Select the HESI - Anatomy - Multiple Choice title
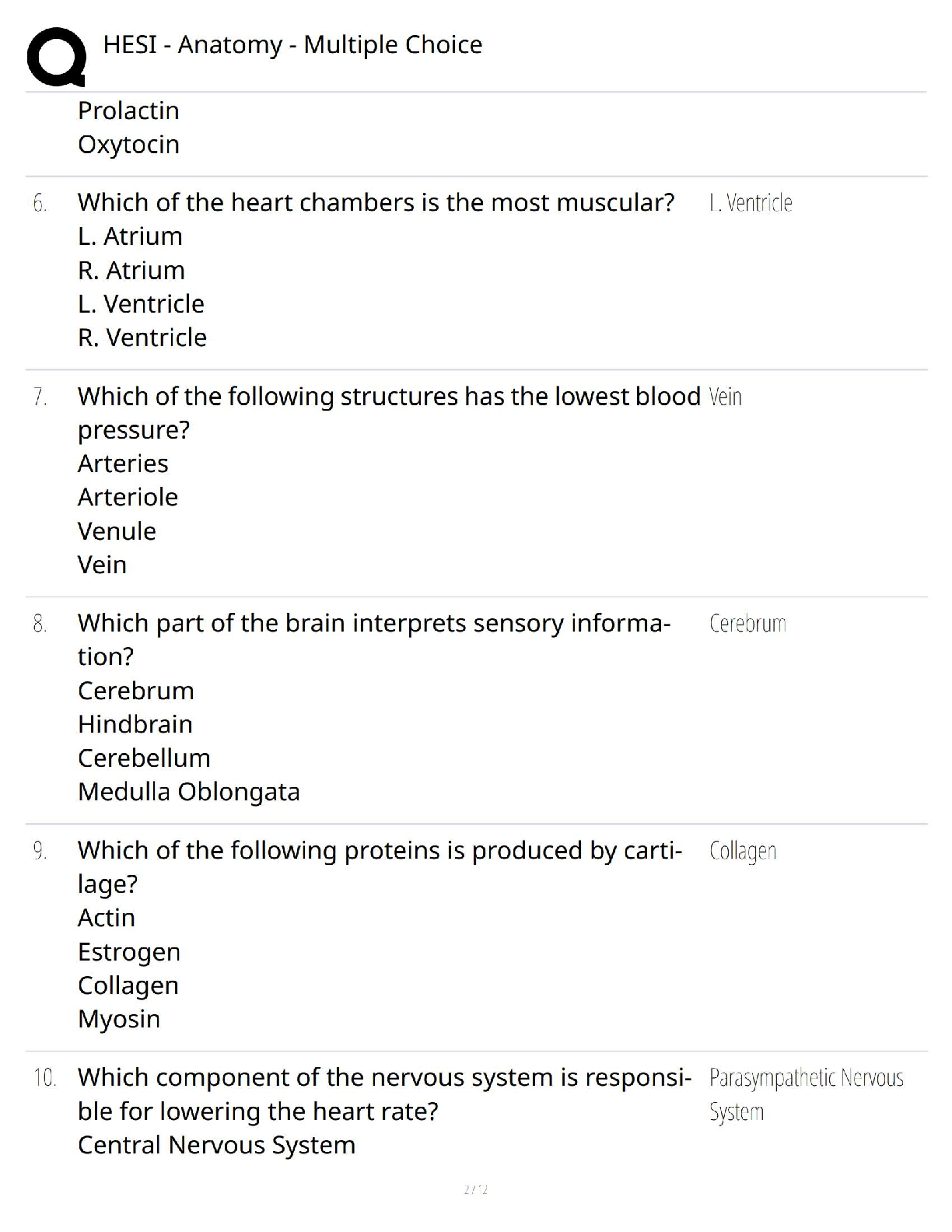Image resolution: width=952 pixels, height=1232 pixels. click(x=292, y=45)
